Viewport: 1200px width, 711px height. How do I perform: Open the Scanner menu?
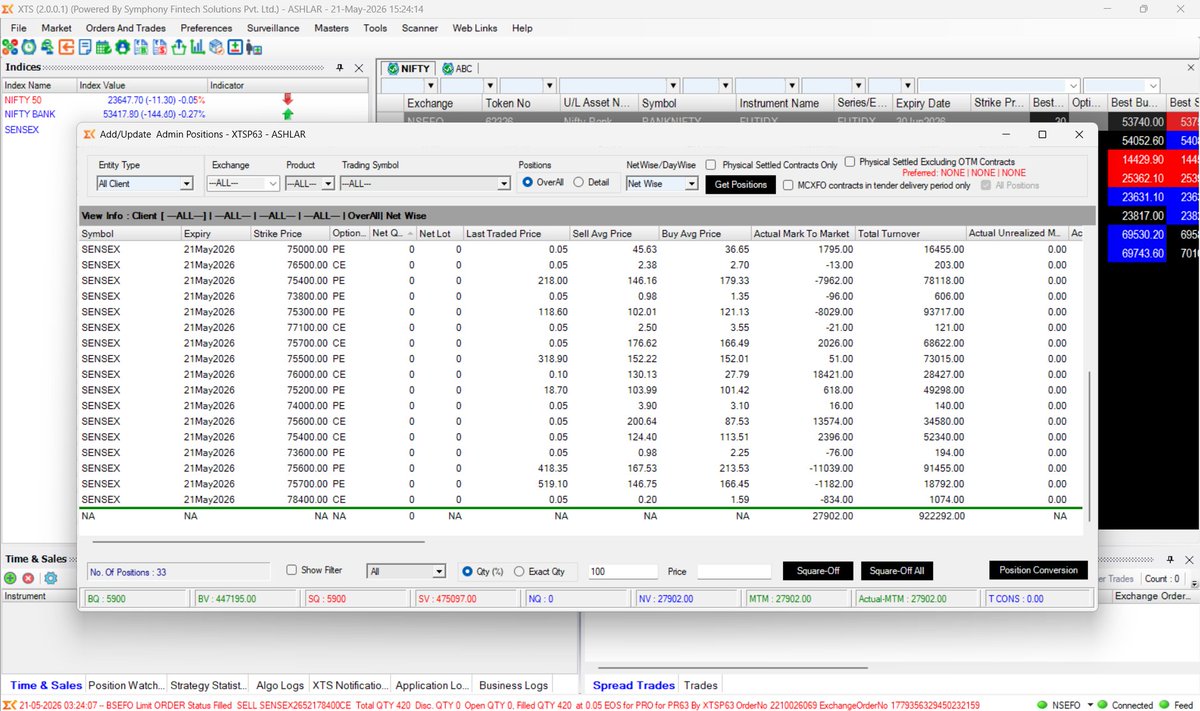tap(420, 28)
